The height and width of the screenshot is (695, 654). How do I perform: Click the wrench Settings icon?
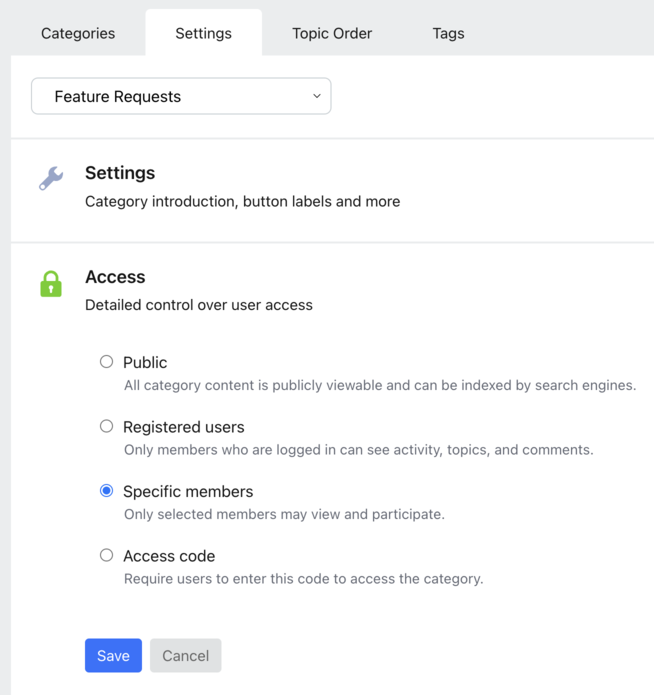(51, 178)
